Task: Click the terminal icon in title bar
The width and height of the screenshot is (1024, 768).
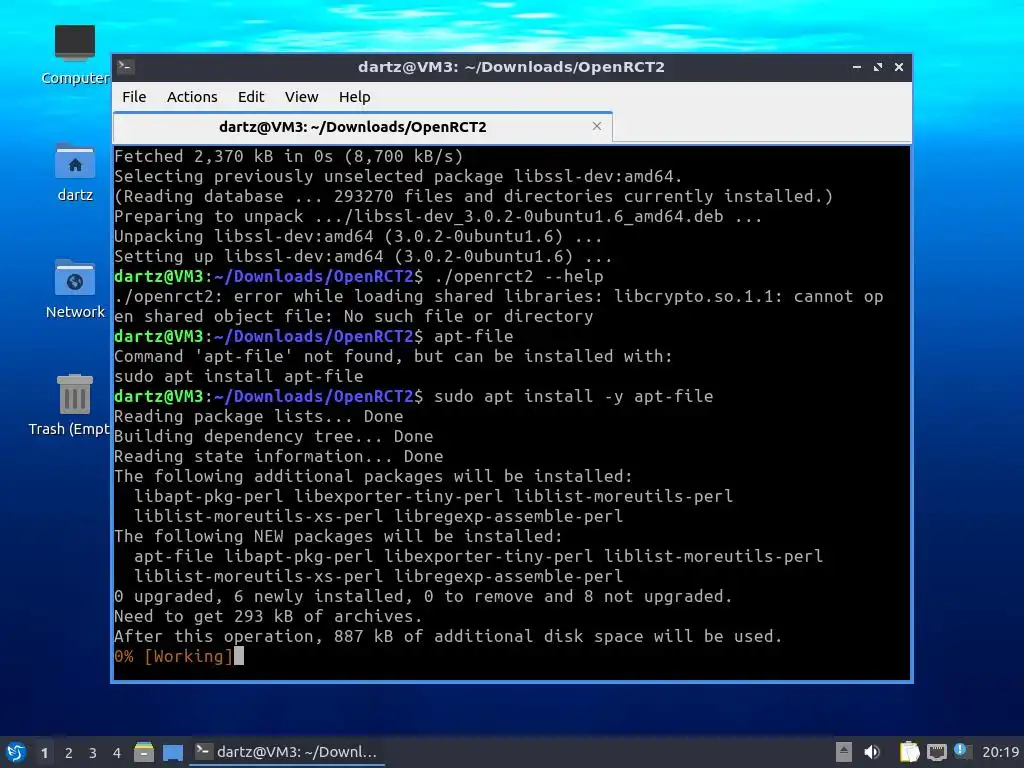Action: pos(127,67)
